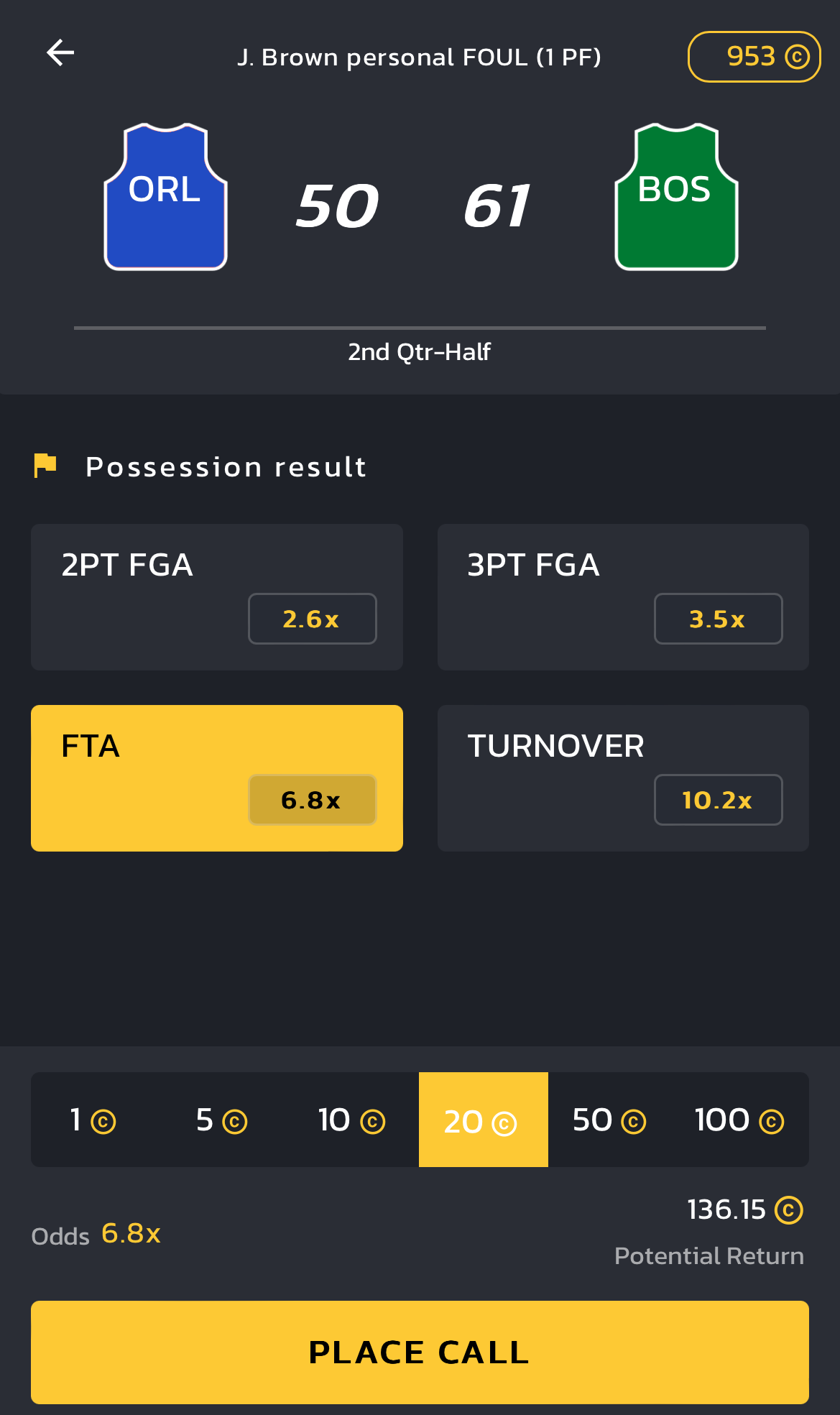
Task: Tap the 2nd Qtr-Half progress line
Action: (420, 328)
